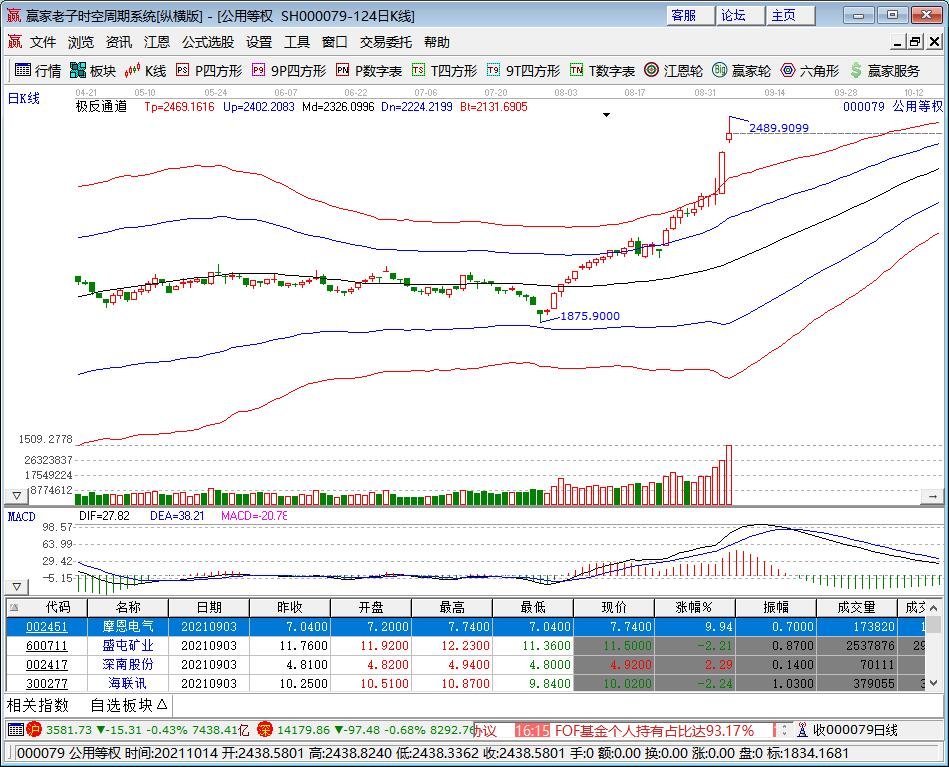
Task: Open the T四方形 tool
Action: (x=444, y=71)
